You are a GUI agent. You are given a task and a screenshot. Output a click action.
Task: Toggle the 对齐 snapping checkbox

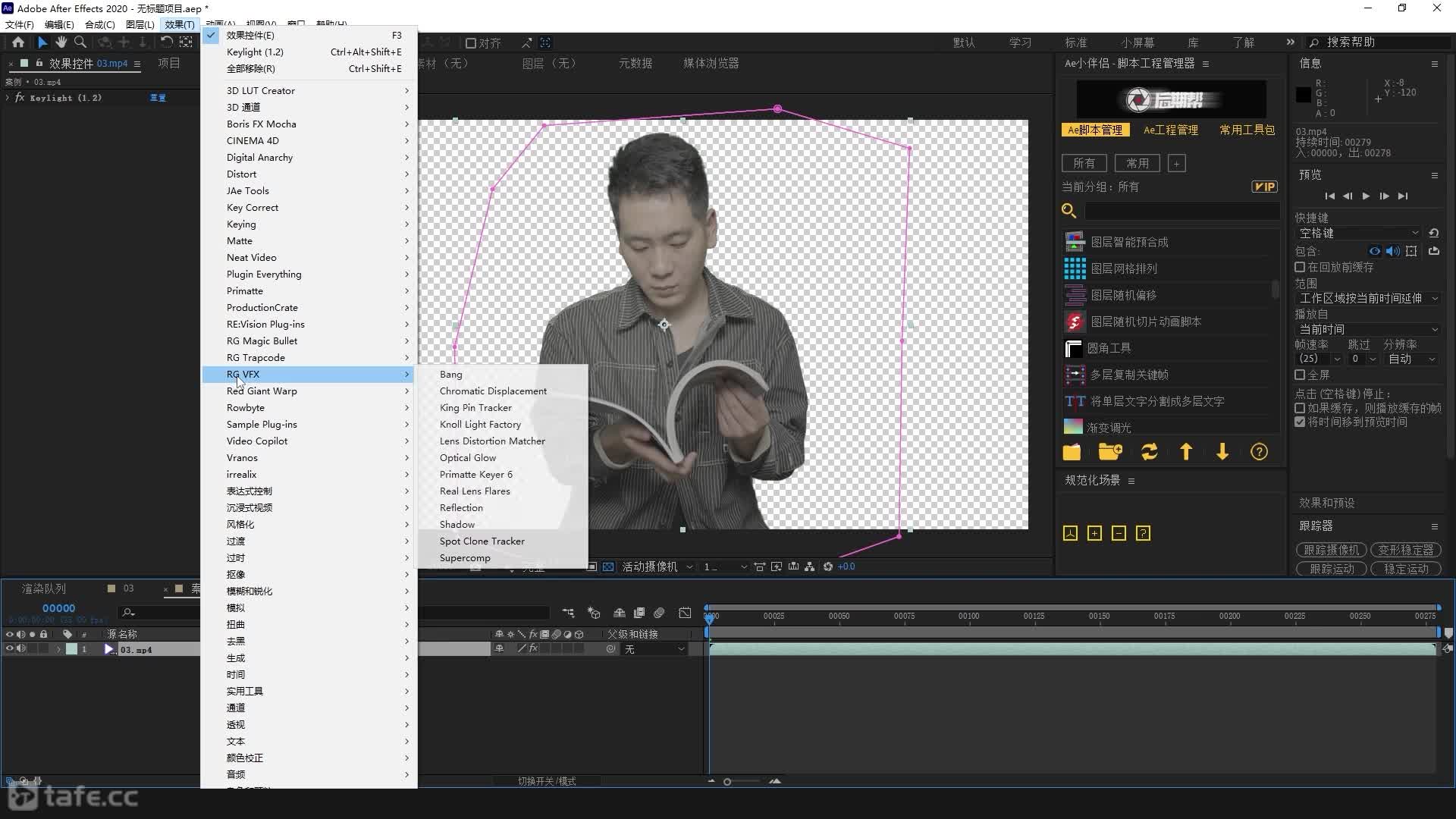471,43
